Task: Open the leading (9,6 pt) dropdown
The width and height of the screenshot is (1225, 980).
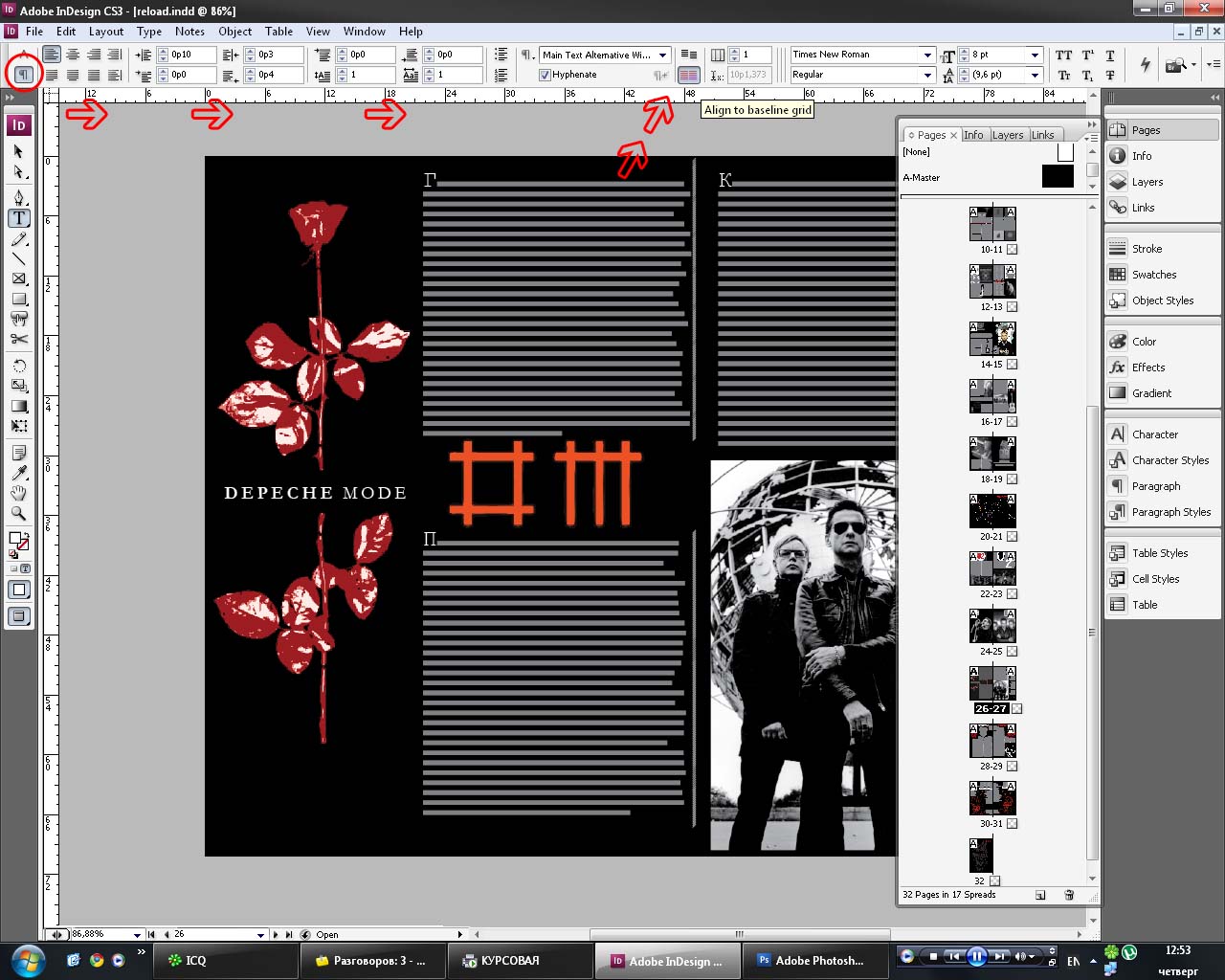Action: [x=1035, y=75]
